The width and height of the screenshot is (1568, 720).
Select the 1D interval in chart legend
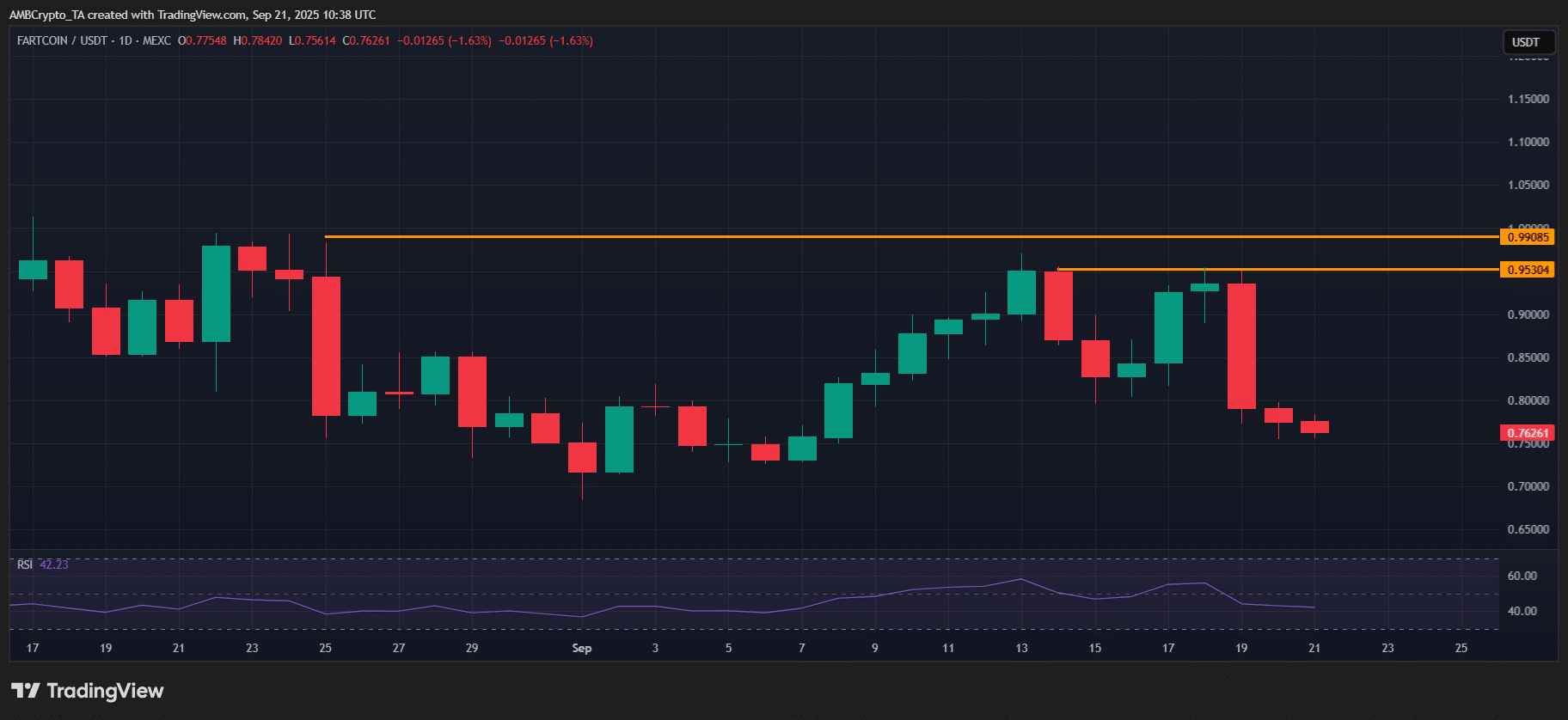(x=126, y=40)
